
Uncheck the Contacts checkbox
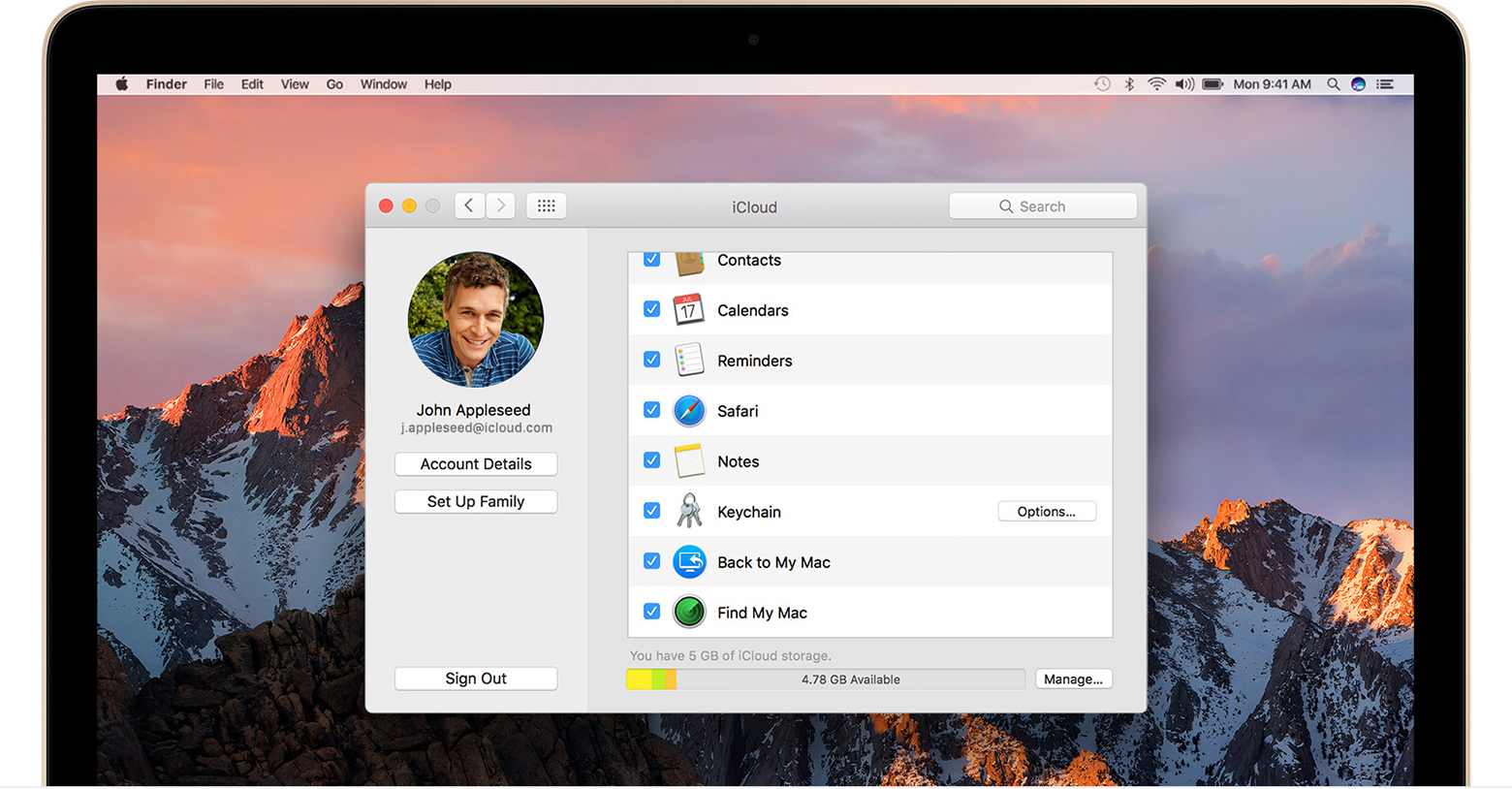(x=652, y=259)
